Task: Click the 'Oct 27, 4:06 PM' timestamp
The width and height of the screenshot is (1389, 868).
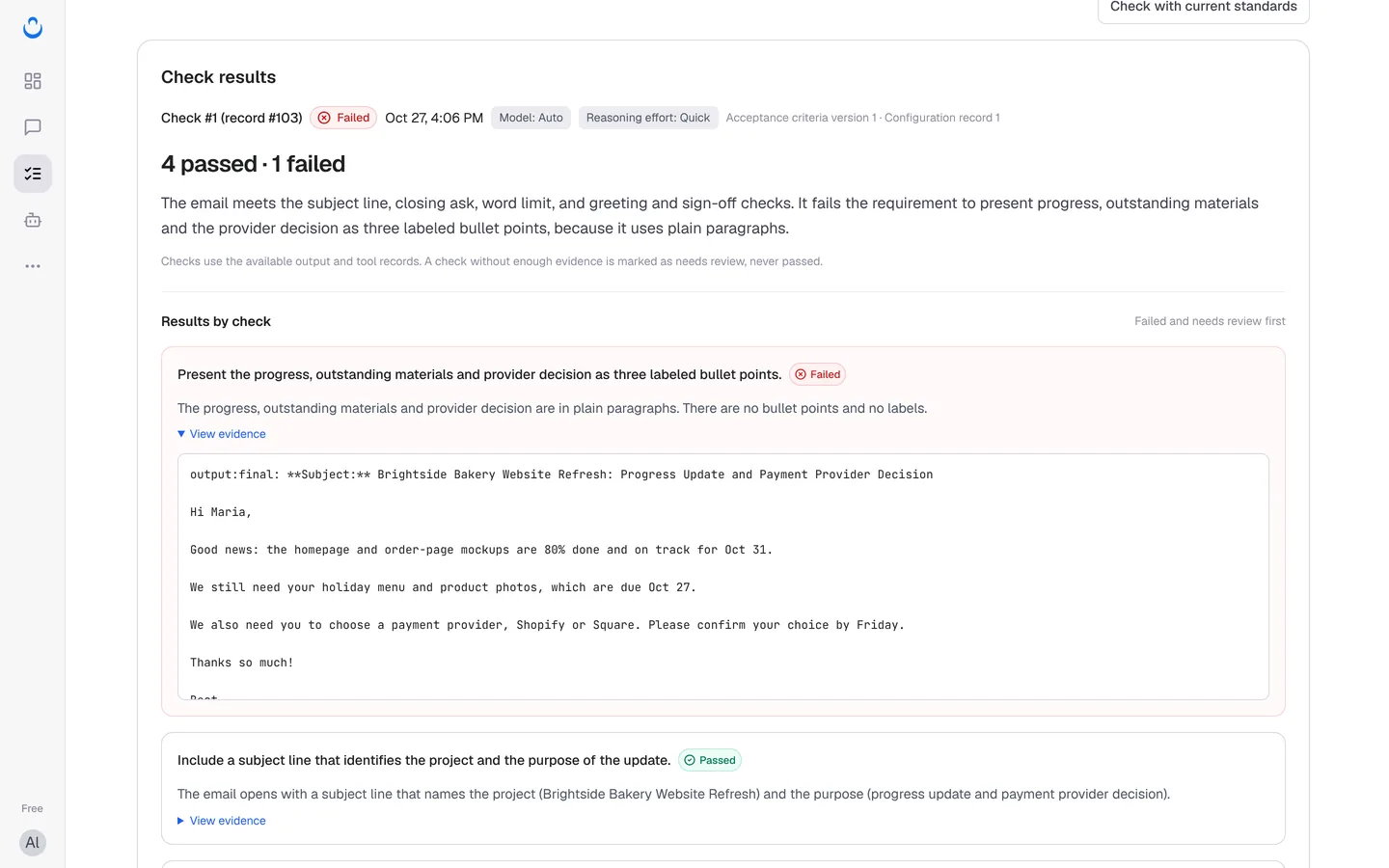Action: coord(434,118)
